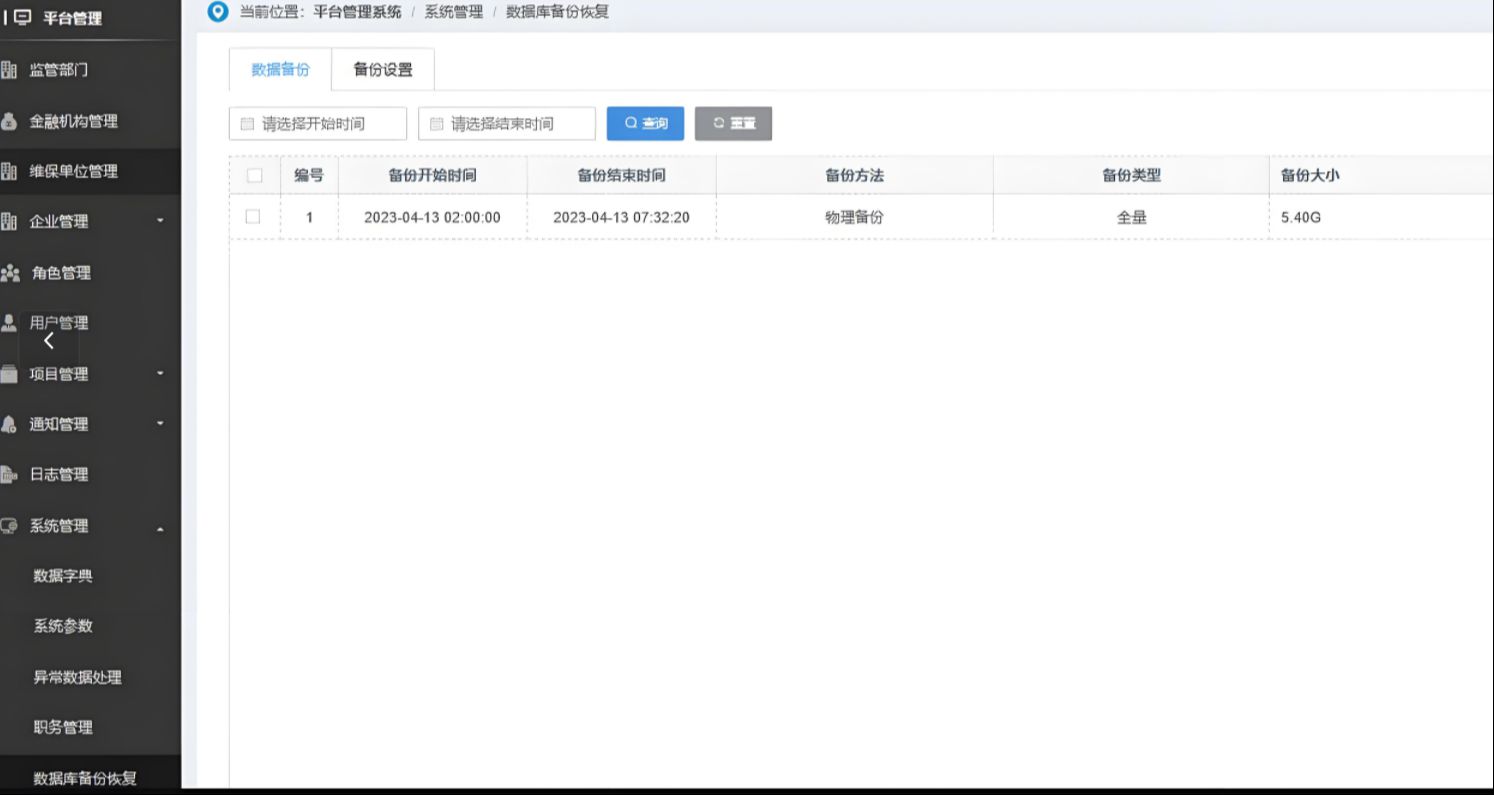Check the checkbox on backup row 1
Screen dimensions: 1494x795
click(x=253, y=216)
